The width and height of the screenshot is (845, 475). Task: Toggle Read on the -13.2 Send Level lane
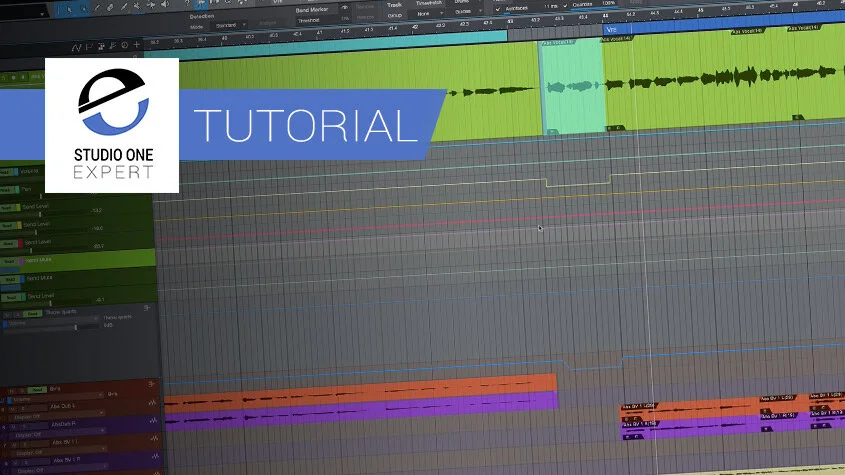pyautogui.click(x=8, y=208)
